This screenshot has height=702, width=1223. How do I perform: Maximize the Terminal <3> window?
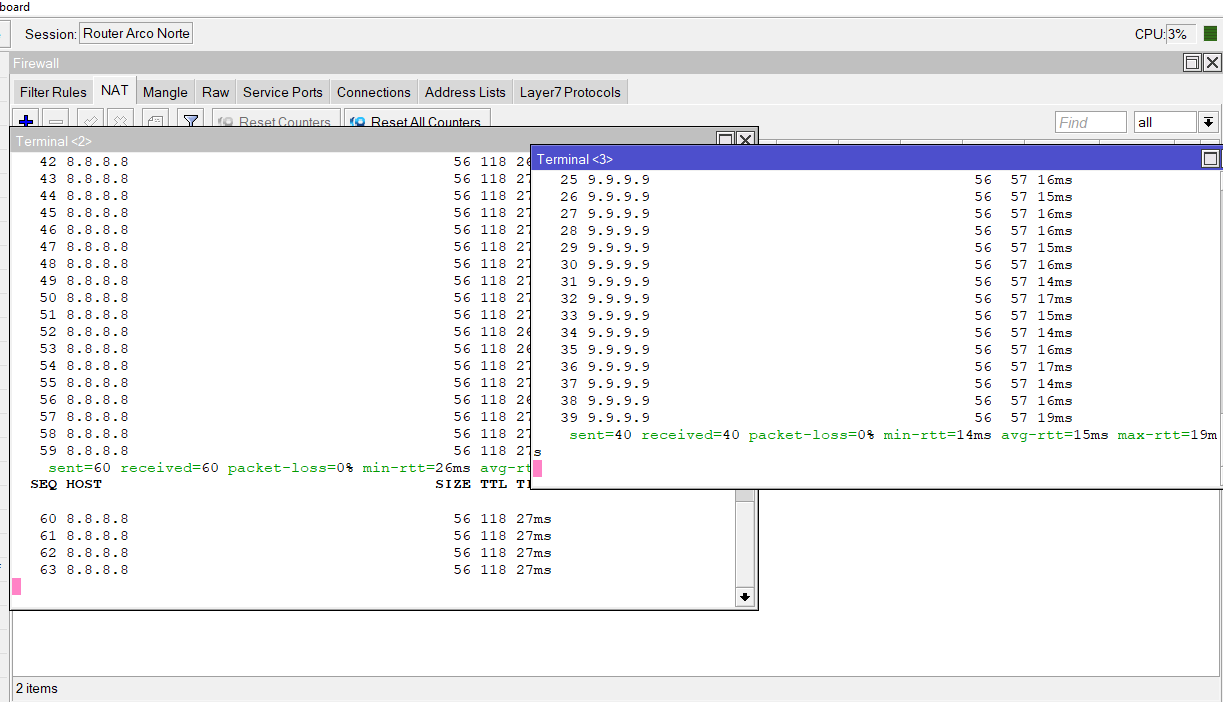[x=1210, y=159]
